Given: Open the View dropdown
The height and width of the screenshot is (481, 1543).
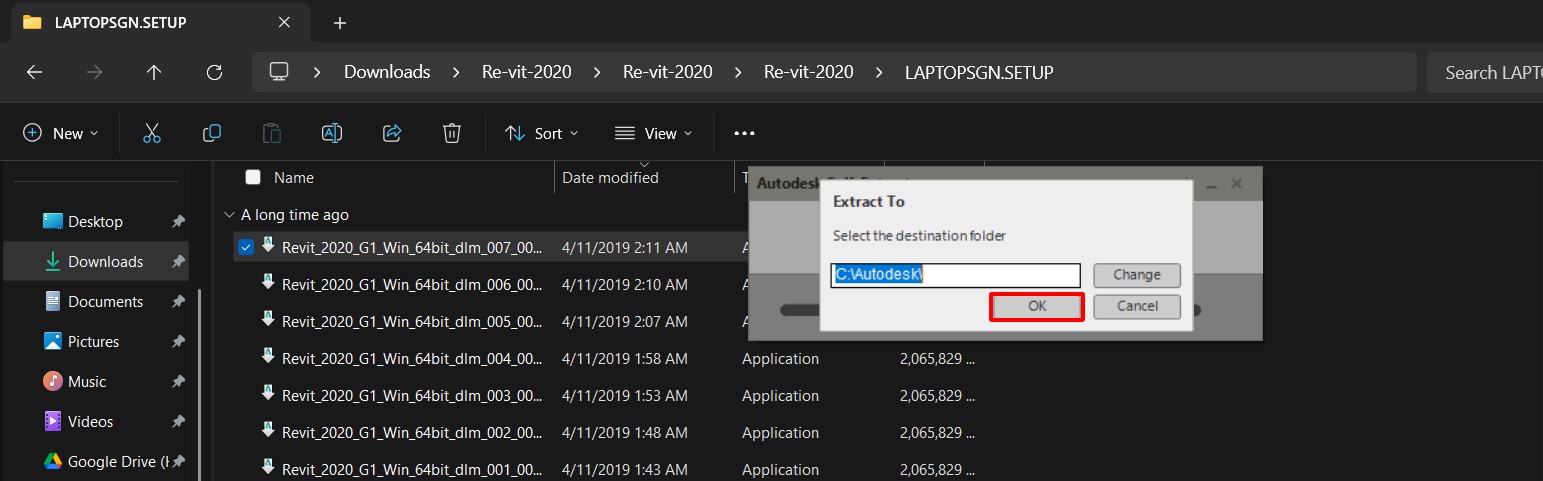Looking at the screenshot, I should [653, 133].
